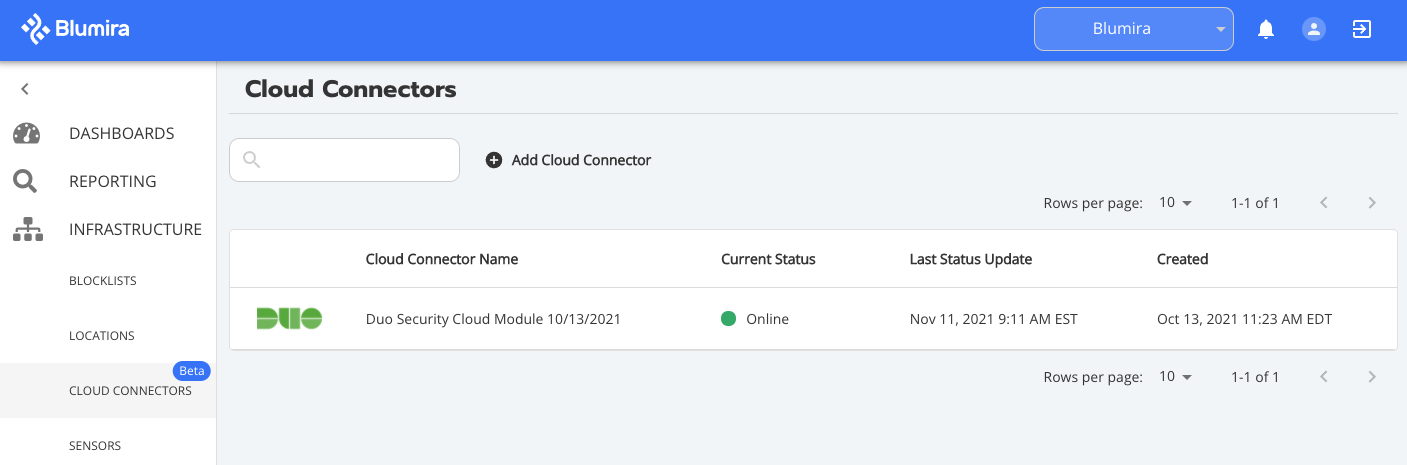This screenshot has width=1407, height=465.
Task: Go to next page in top pagination
Action: 1372,203
